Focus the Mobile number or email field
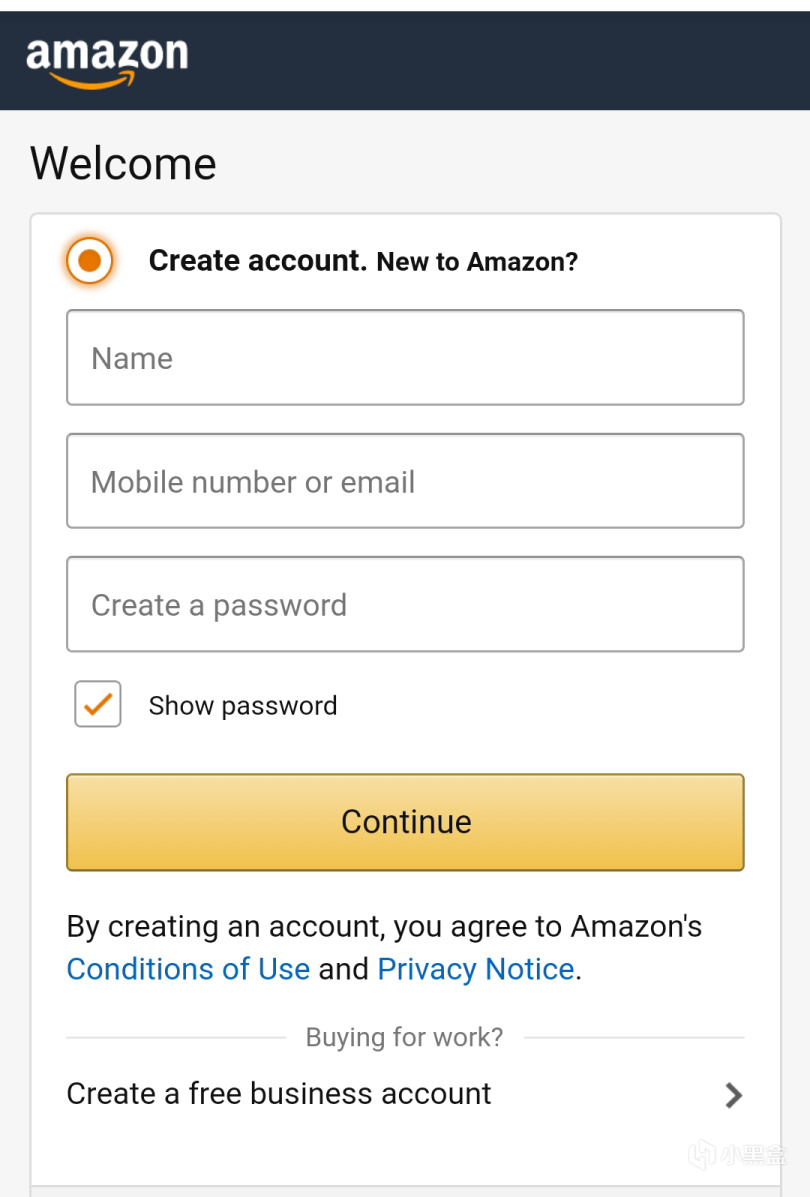The height and width of the screenshot is (1197, 810). click(x=405, y=481)
